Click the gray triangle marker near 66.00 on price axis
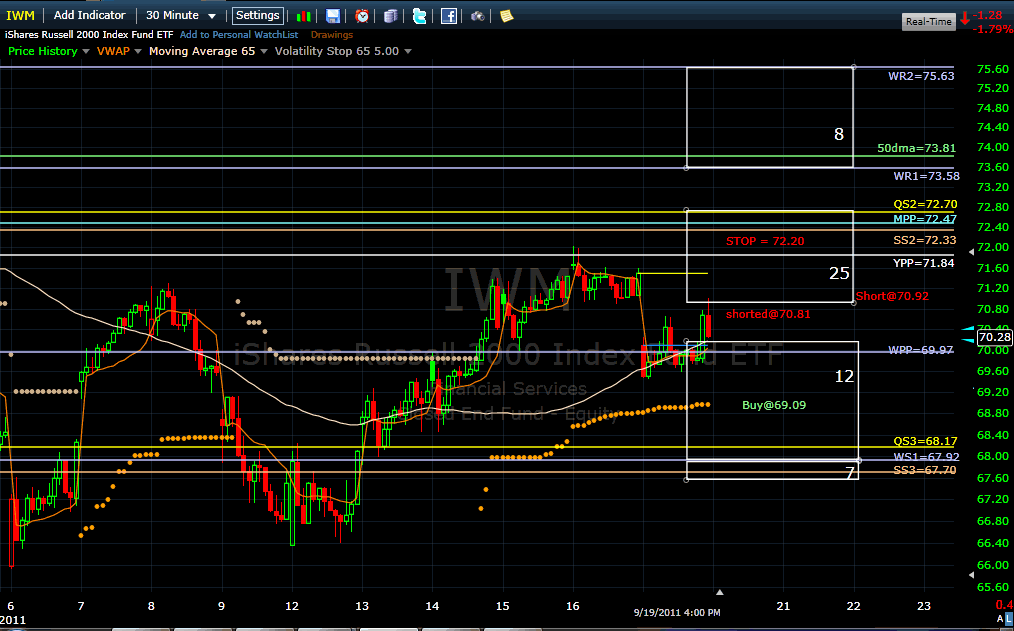1014x631 pixels. click(971, 575)
